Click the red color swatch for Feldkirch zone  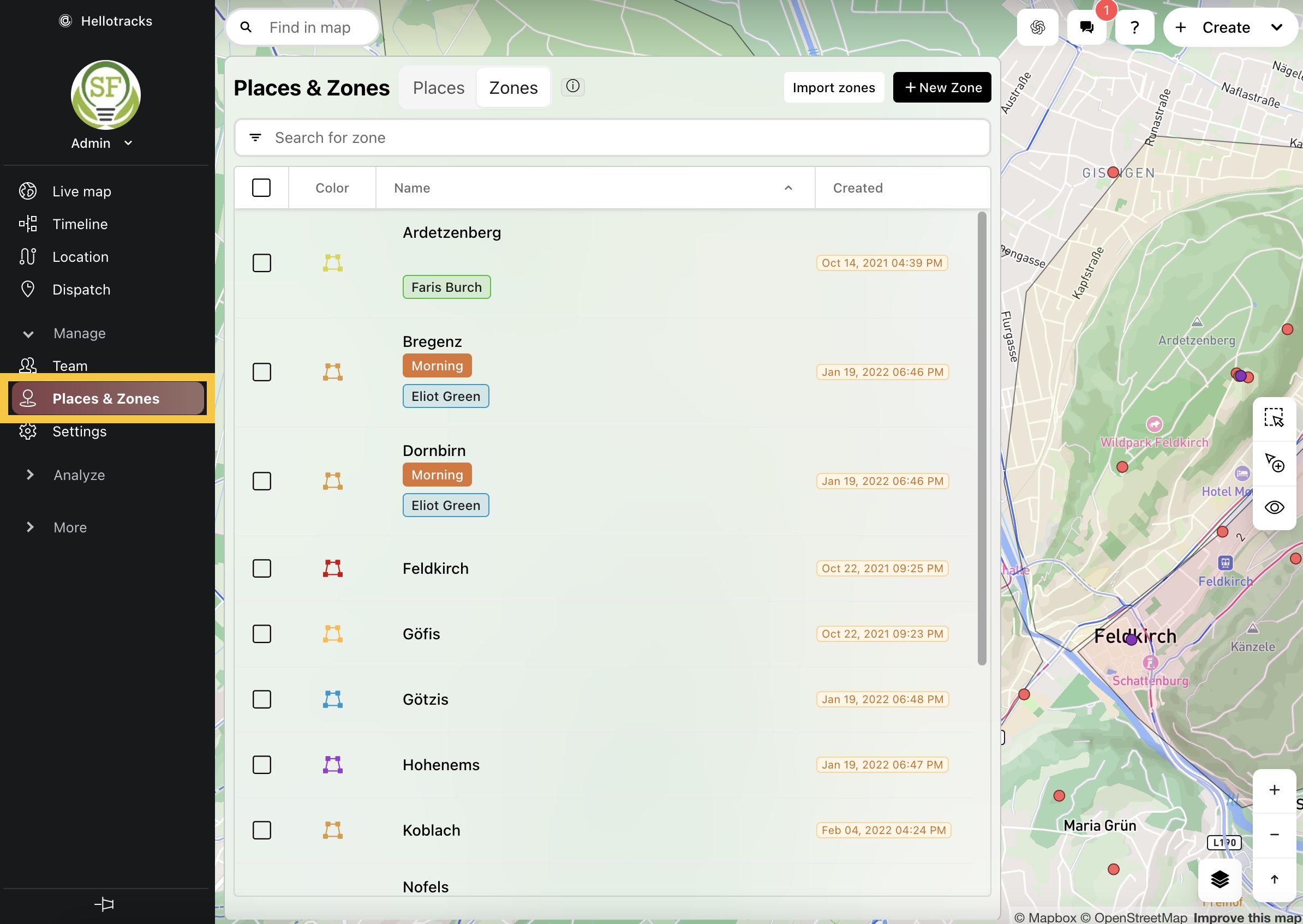coord(333,568)
